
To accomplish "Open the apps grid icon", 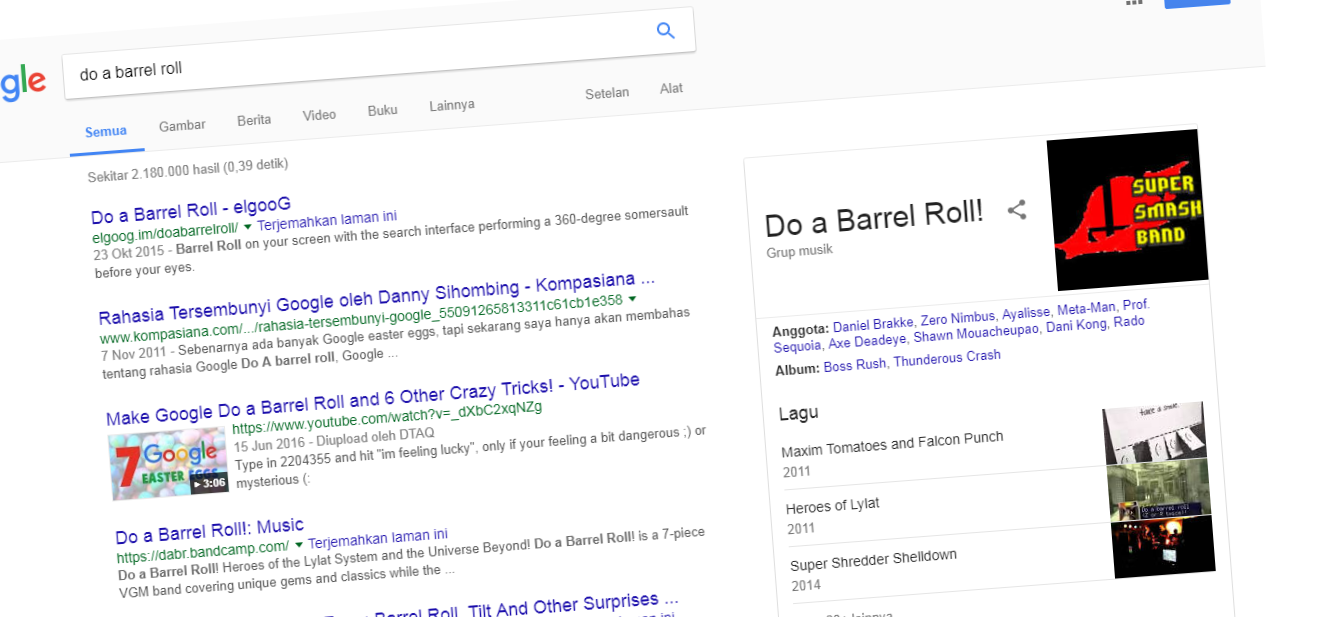I will pos(1133,2).
